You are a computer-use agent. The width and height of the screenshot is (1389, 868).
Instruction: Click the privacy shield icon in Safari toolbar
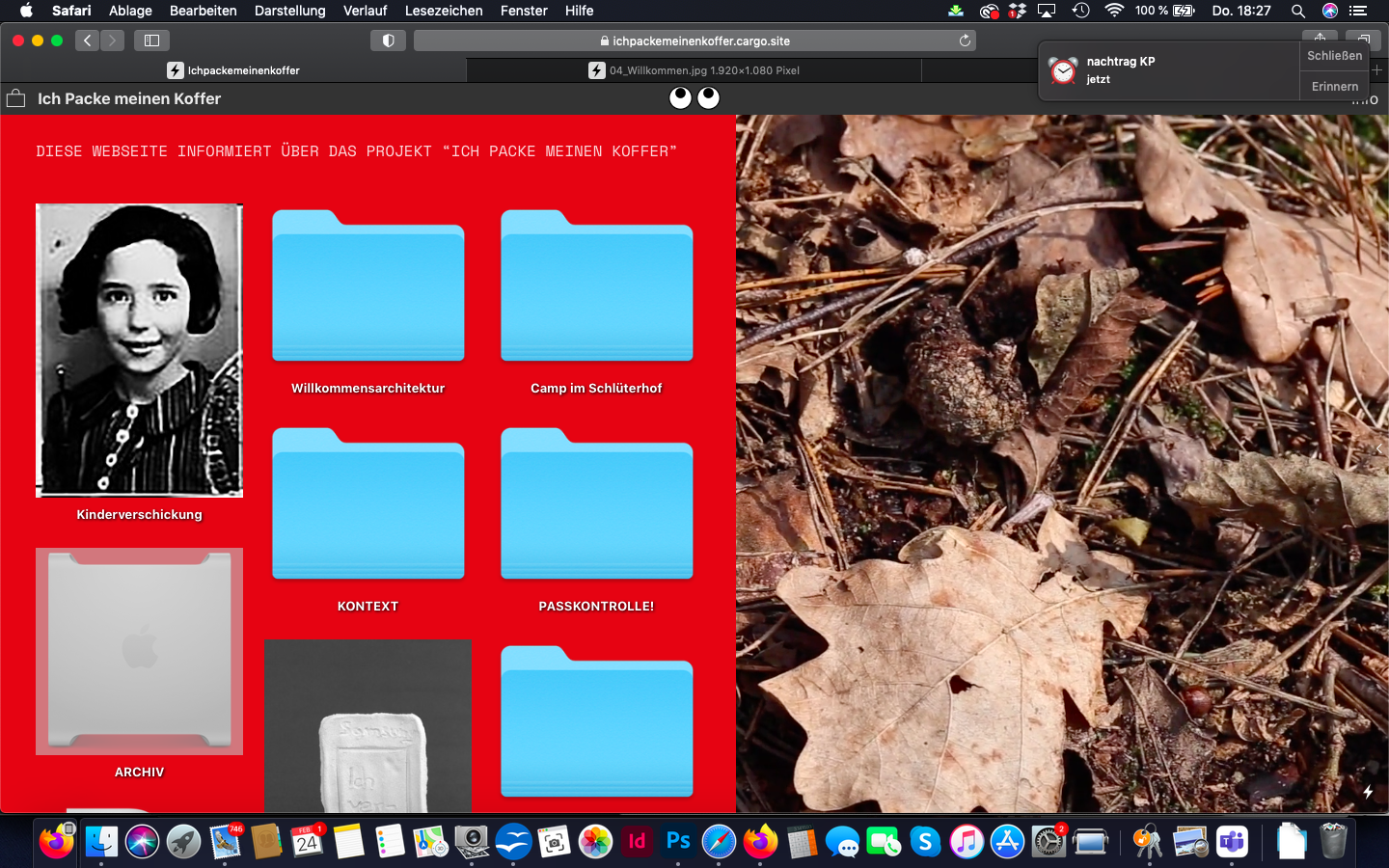click(388, 41)
